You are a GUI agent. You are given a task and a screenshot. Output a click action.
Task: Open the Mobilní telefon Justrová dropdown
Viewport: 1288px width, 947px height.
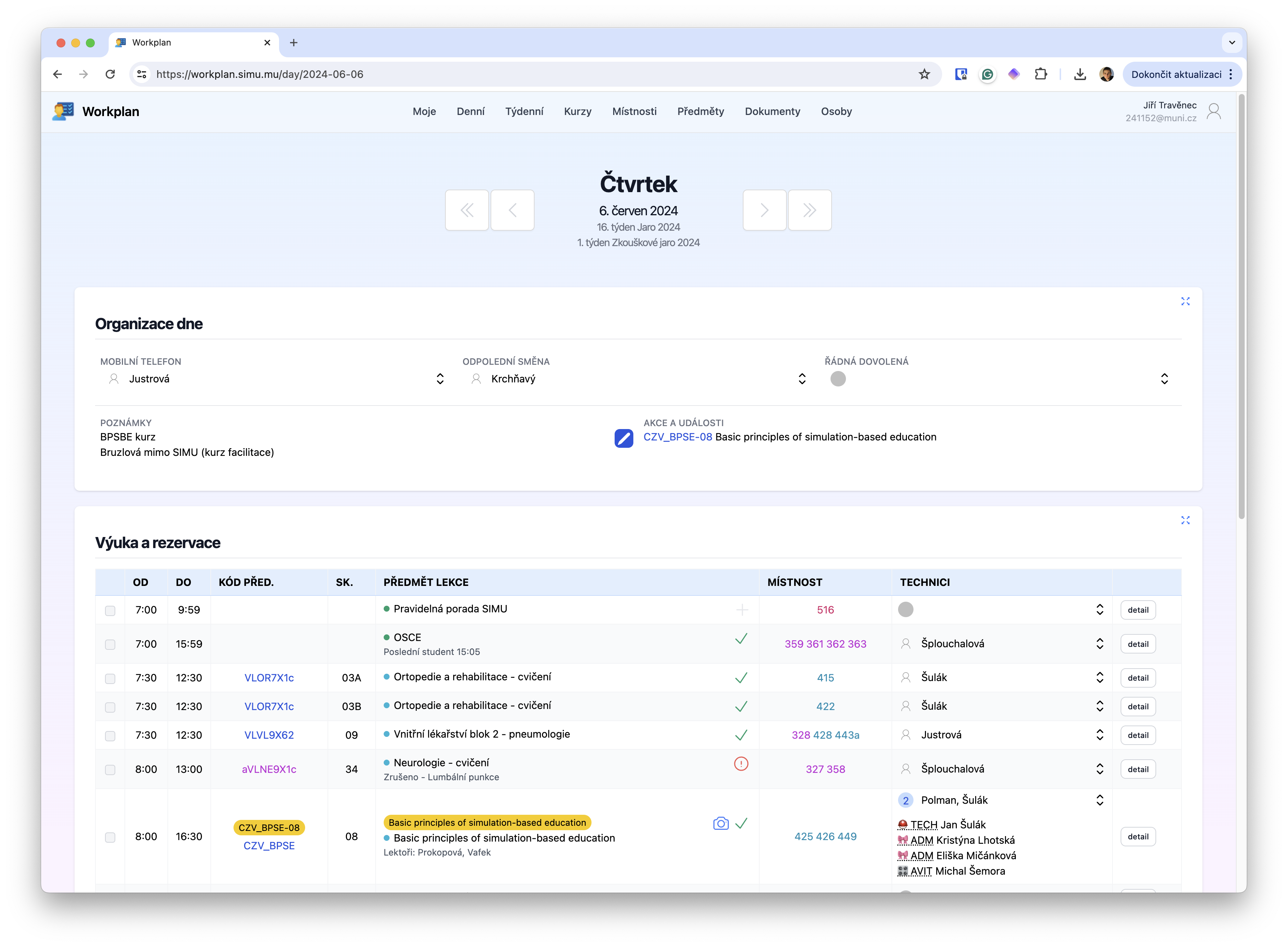439,379
